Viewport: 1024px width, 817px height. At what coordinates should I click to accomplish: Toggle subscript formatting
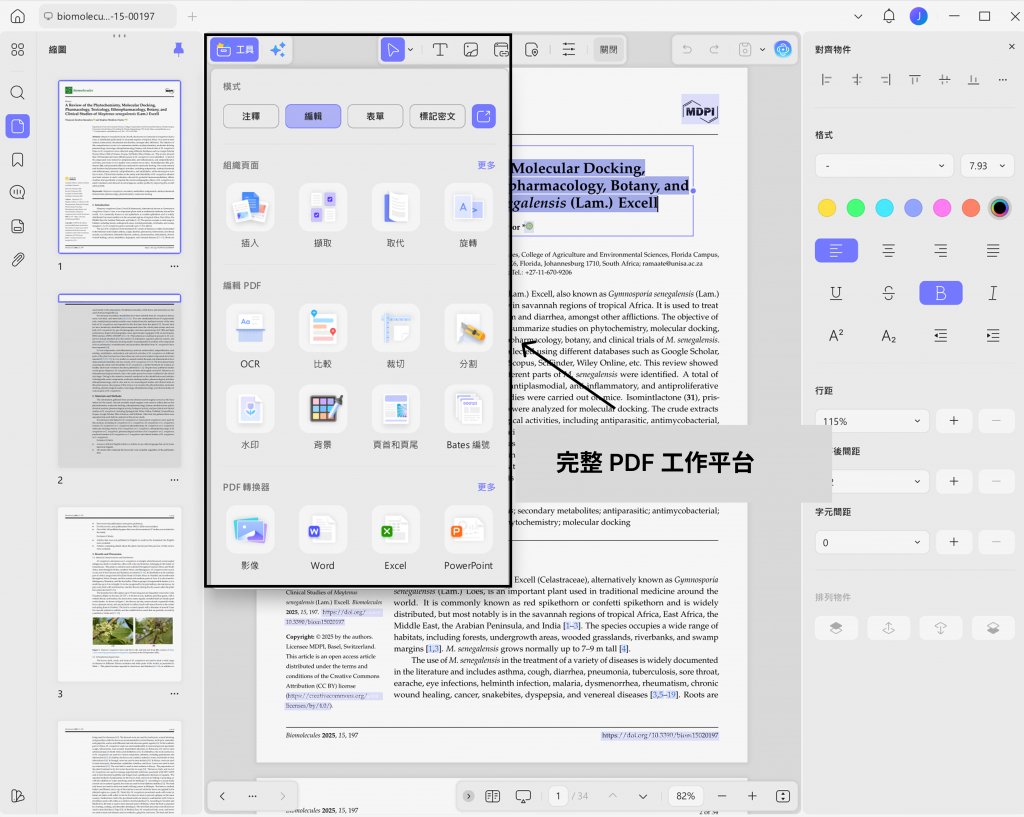[x=888, y=336]
